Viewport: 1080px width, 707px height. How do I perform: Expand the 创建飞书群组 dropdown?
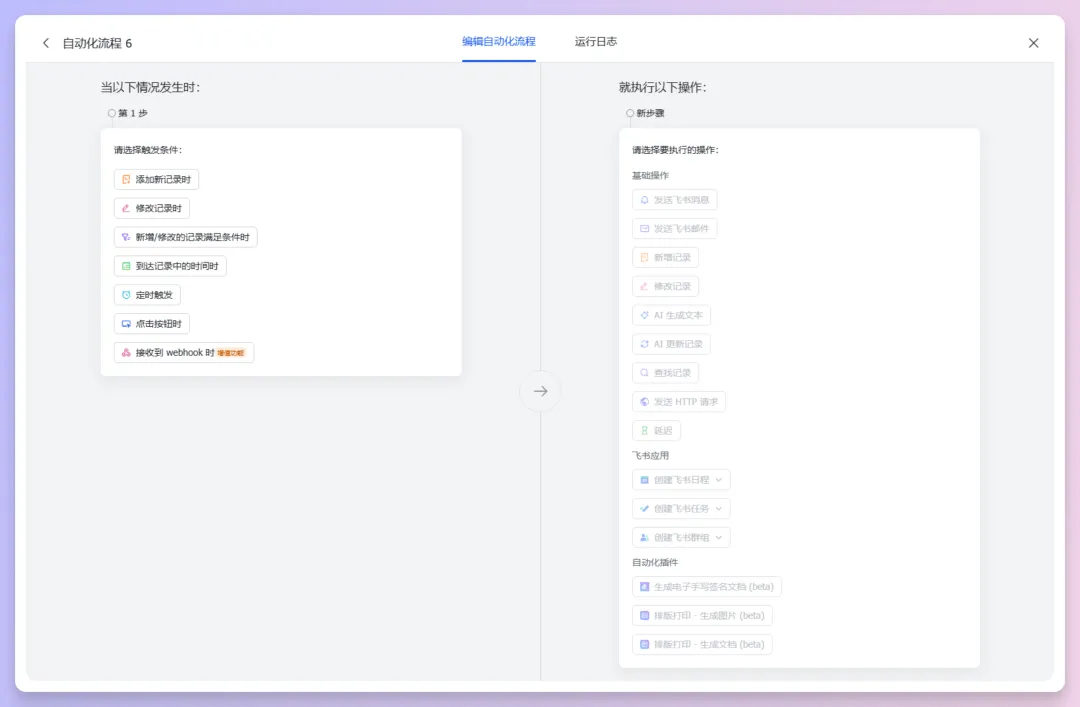pyautogui.click(x=680, y=537)
